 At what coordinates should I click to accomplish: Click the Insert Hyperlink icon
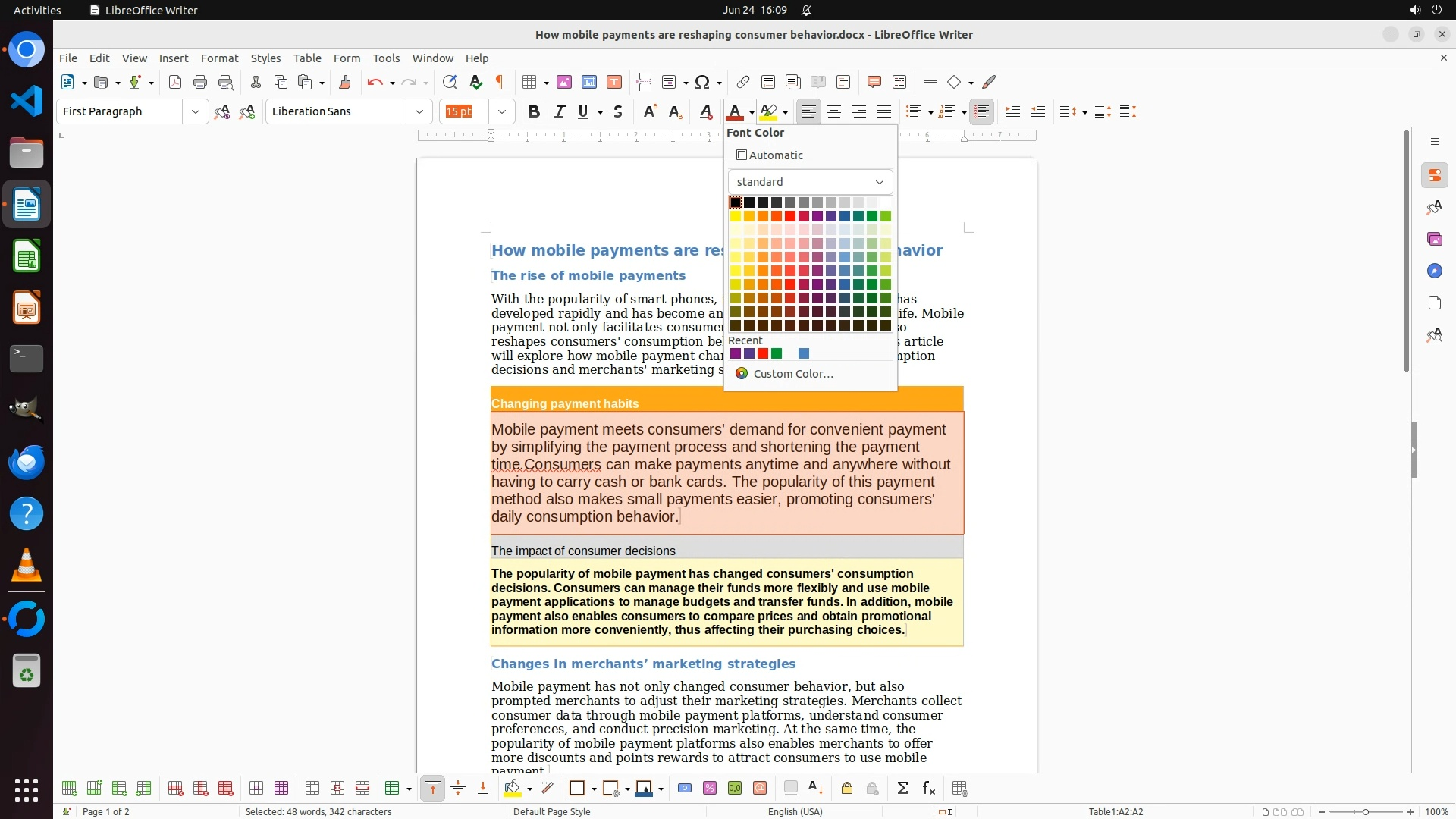tap(743, 82)
